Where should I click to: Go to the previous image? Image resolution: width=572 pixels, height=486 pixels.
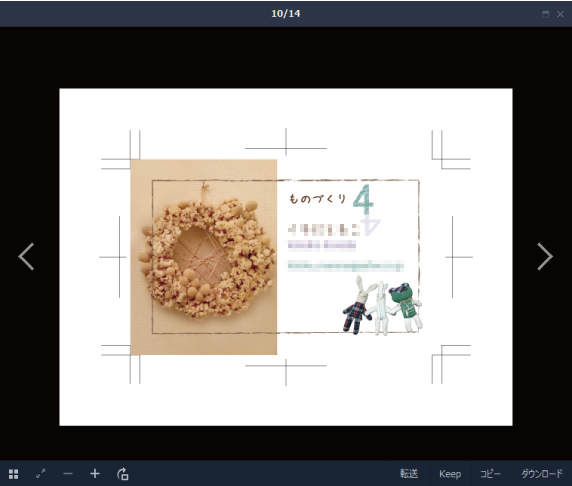pyautogui.click(x=26, y=256)
